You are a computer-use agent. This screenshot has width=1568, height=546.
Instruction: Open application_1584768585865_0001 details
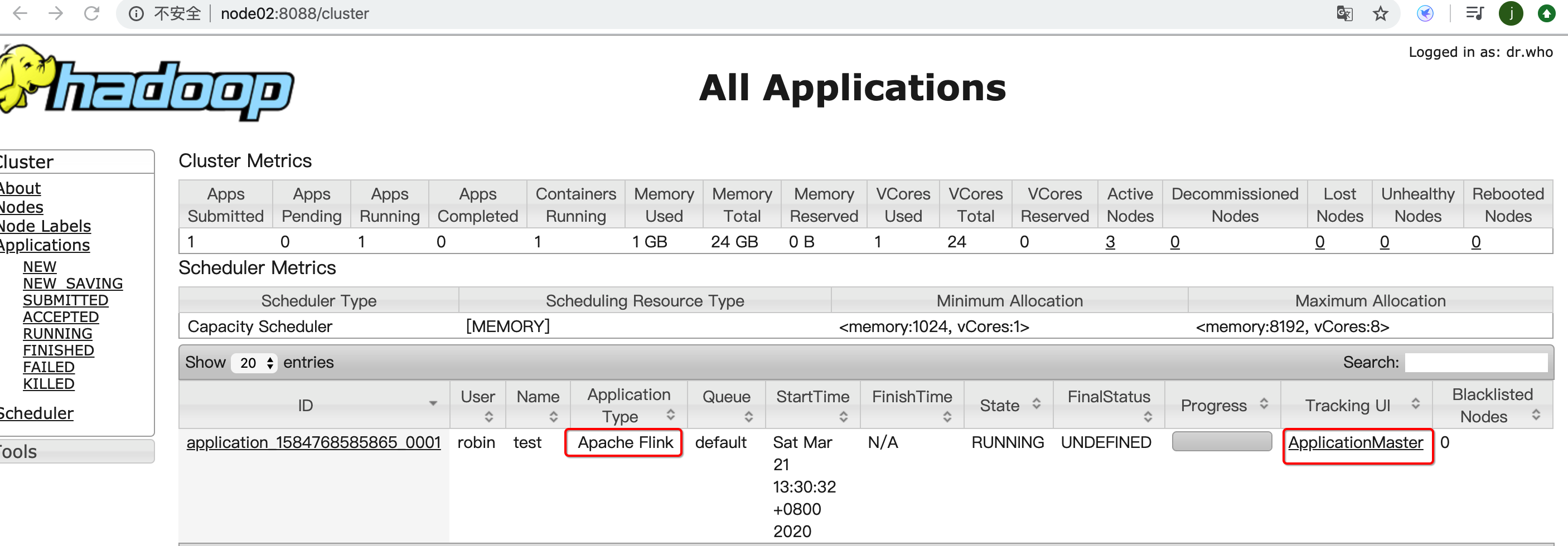pos(313,442)
